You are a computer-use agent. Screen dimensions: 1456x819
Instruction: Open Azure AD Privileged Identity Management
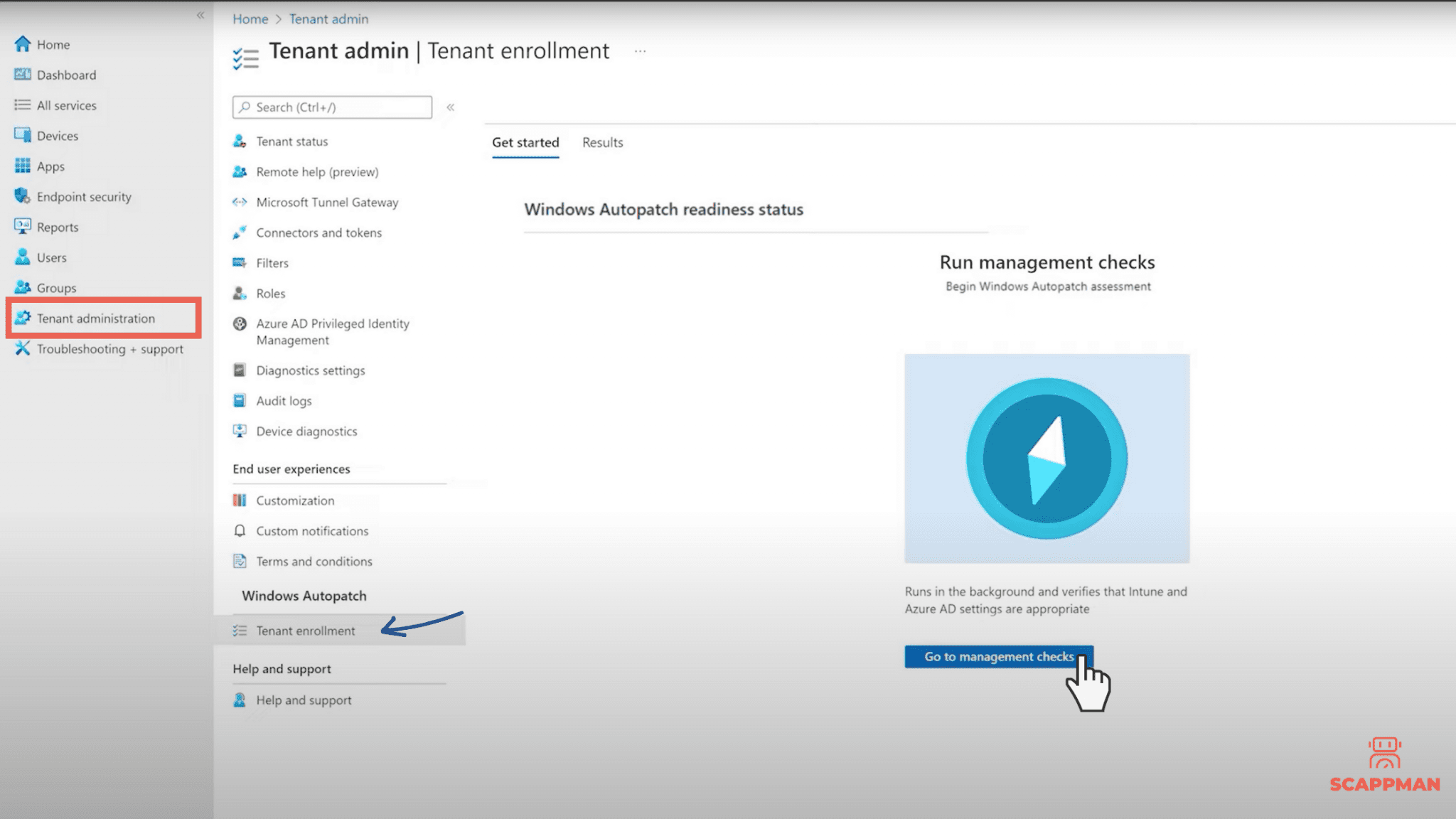point(333,331)
